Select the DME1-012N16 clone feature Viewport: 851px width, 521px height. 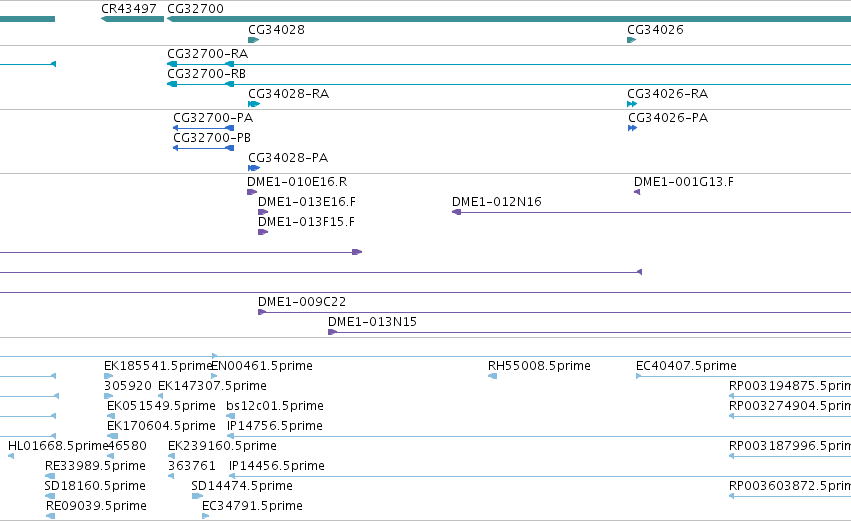[651, 212]
